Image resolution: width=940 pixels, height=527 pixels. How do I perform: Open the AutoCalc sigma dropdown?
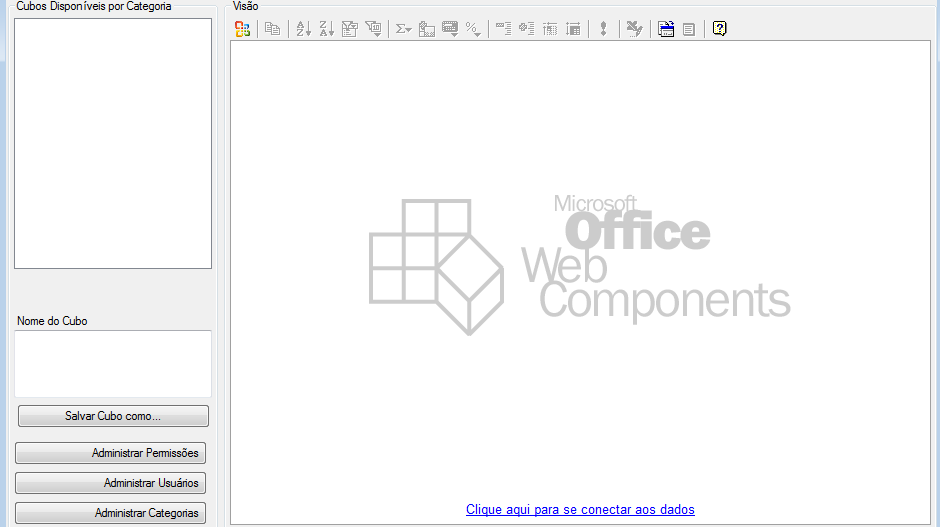coord(404,29)
